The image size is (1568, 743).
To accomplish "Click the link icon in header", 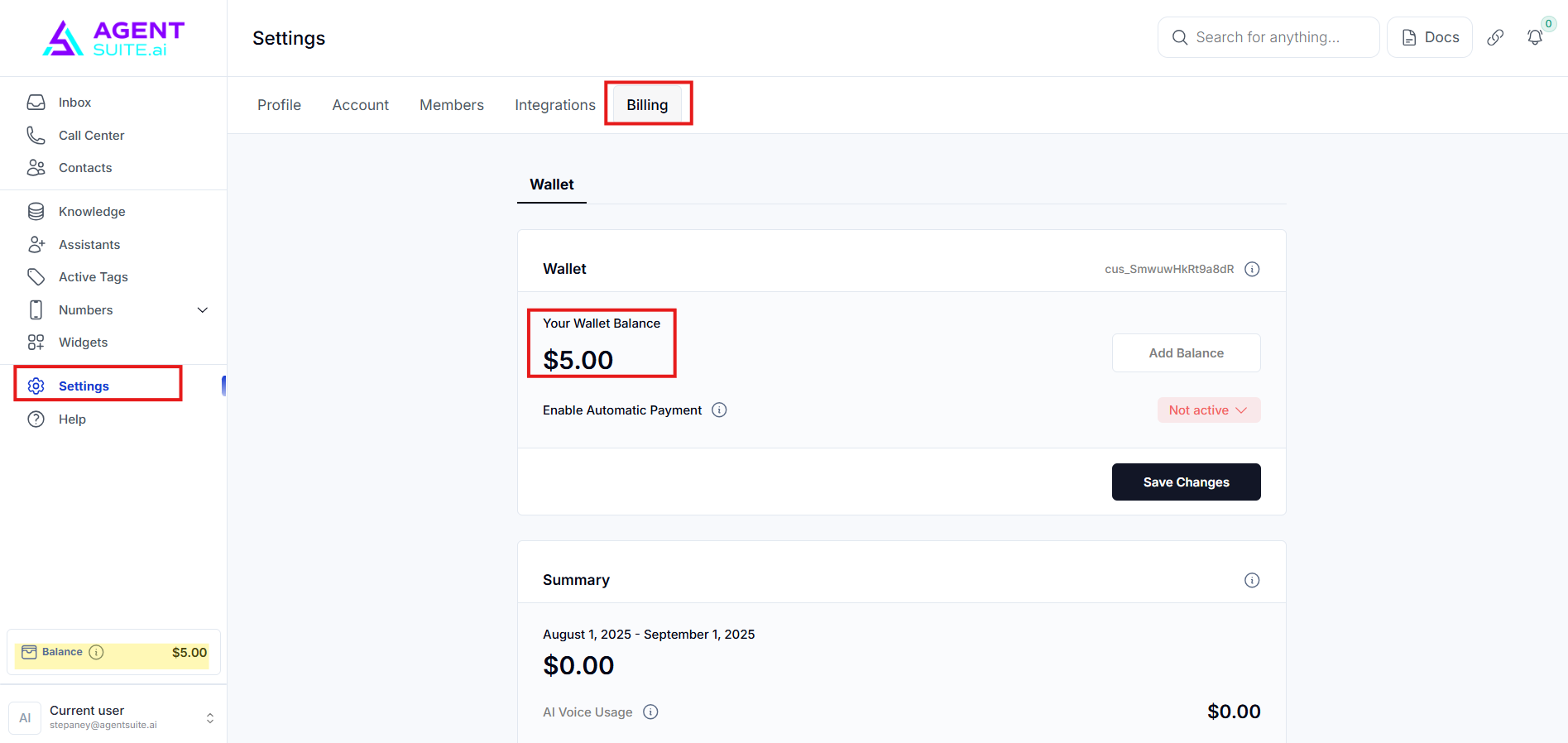I will click(x=1495, y=37).
